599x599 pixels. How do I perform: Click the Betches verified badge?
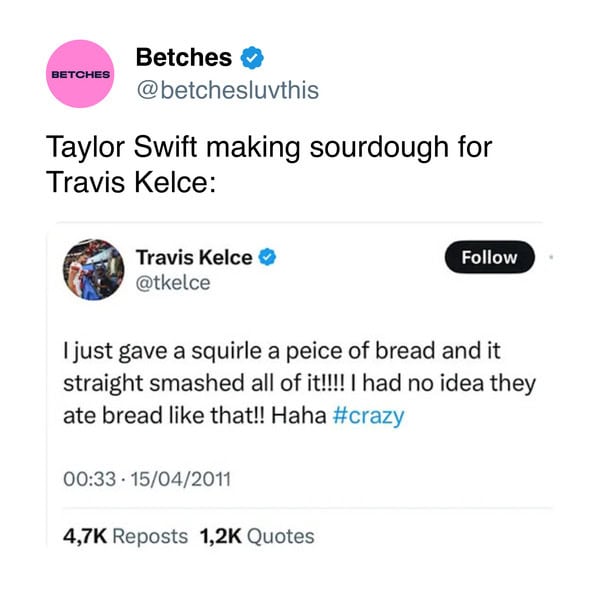tap(252, 58)
